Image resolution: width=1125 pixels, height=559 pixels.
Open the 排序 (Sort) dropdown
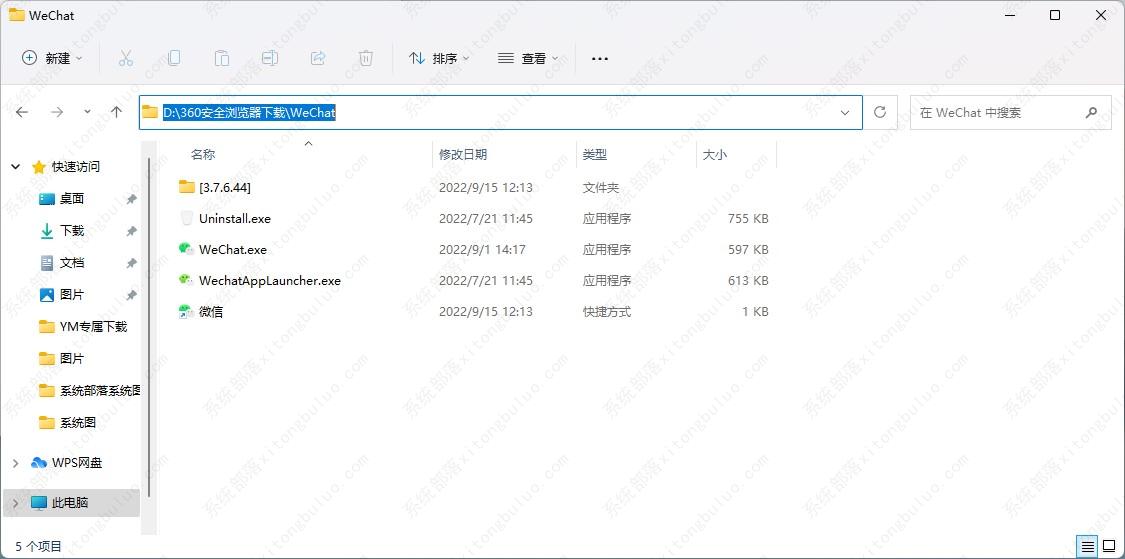click(x=439, y=58)
